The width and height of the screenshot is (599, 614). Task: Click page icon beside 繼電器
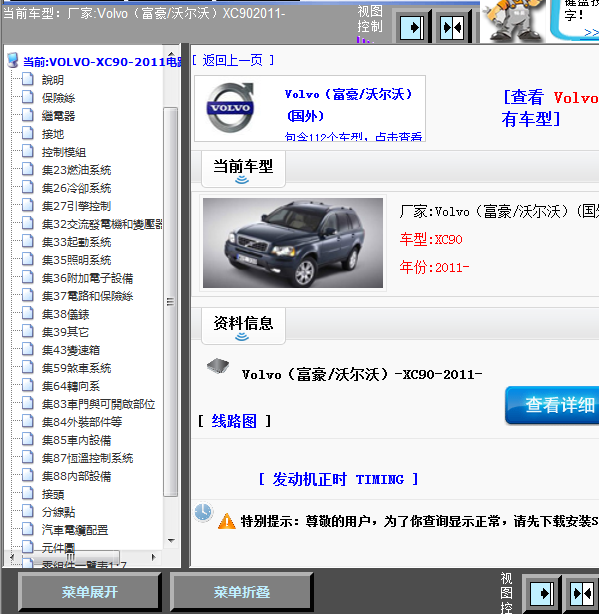point(28,115)
